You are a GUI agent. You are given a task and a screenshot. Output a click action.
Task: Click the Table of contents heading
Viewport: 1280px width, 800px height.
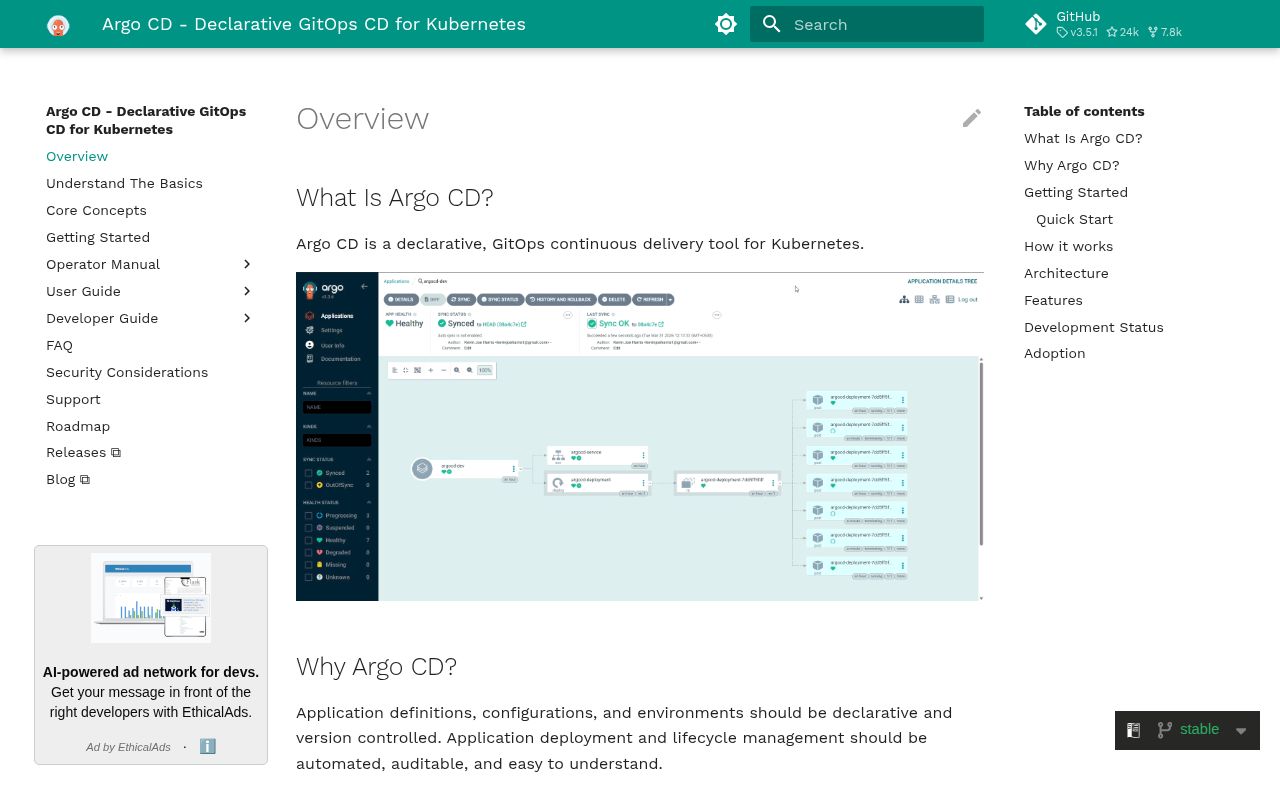click(1084, 111)
